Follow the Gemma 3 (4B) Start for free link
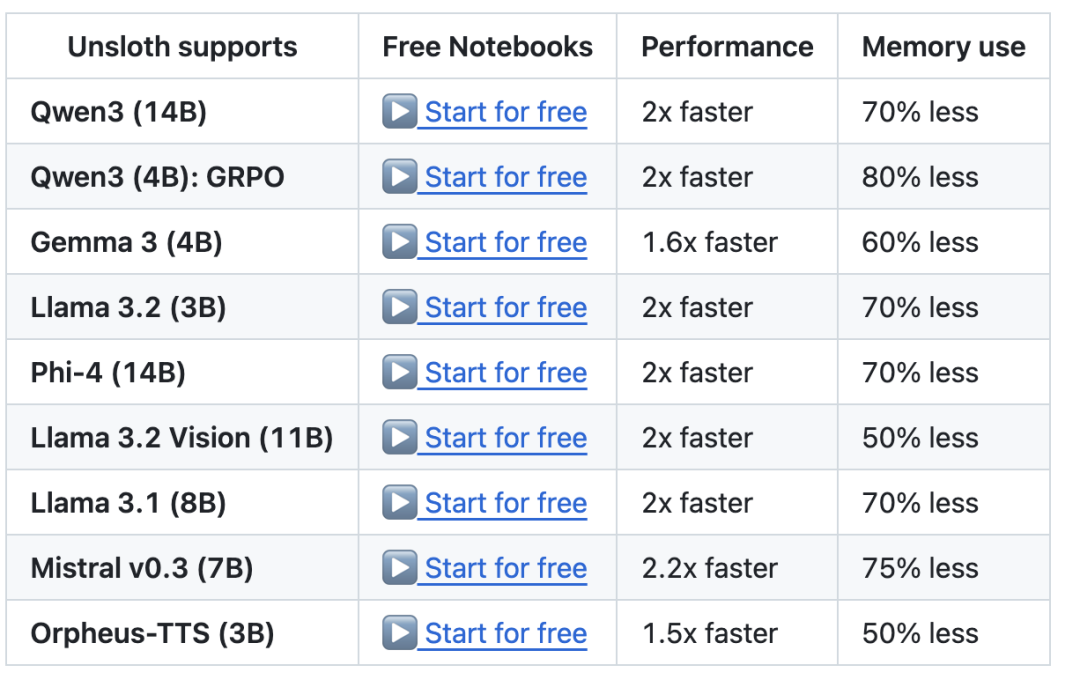 pyautogui.click(x=505, y=242)
